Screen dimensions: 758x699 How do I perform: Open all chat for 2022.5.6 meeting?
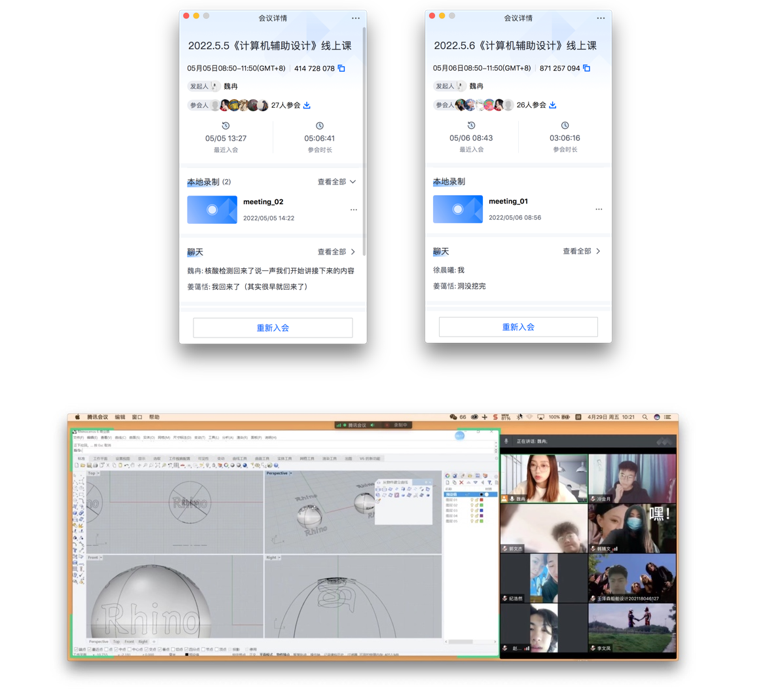581,251
